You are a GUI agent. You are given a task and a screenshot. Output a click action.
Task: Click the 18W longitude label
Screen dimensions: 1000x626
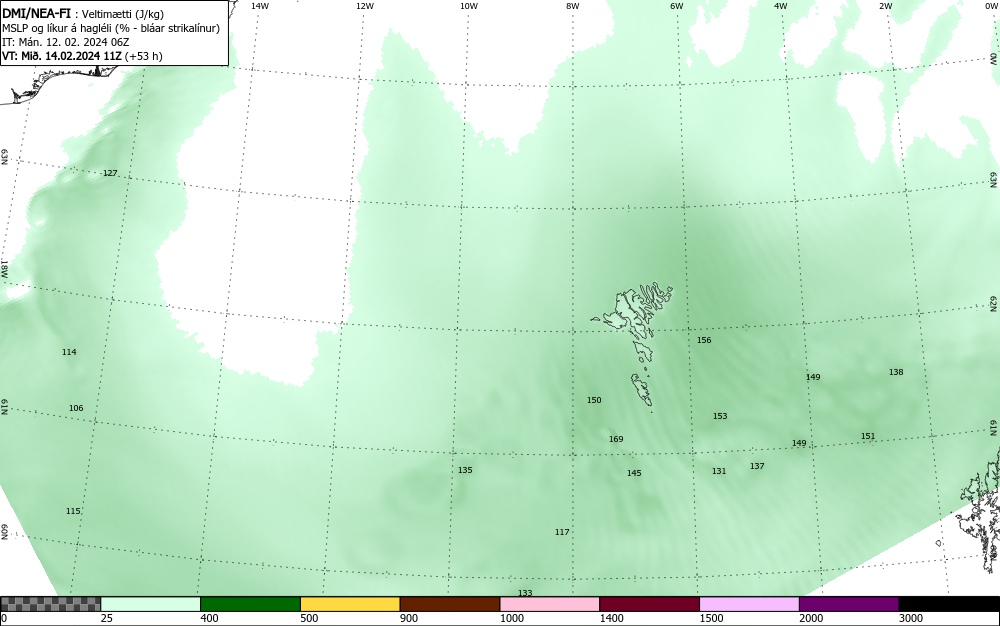4,268
